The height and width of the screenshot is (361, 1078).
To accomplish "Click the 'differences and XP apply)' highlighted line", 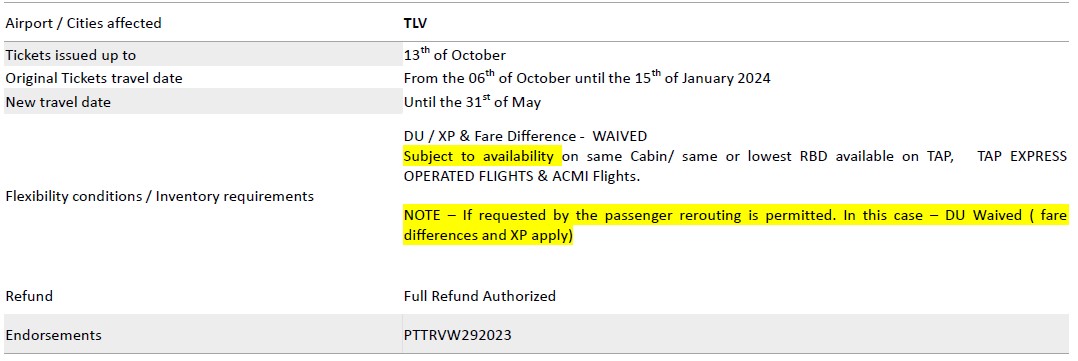I will click(488, 235).
